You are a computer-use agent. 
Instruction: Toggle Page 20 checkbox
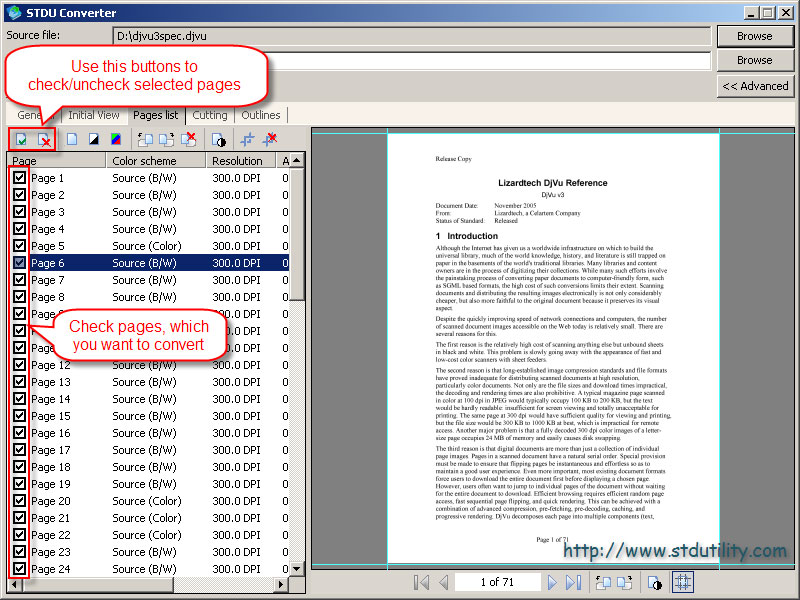click(x=19, y=501)
